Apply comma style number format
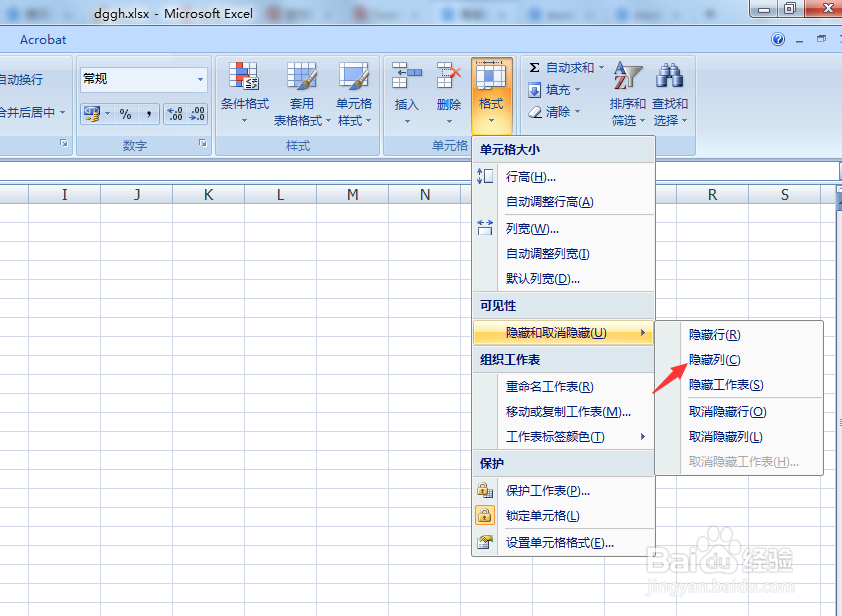842x616 pixels. click(x=148, y=114)
